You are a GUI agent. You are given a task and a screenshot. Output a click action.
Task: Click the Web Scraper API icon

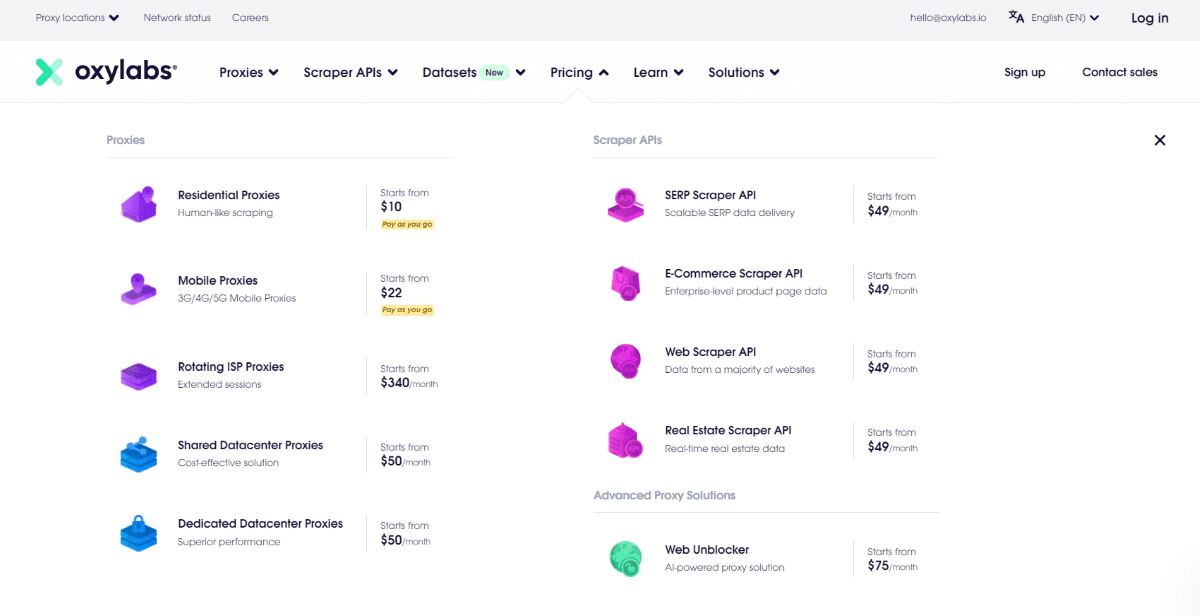pyautogui.click(x=626, y=361)
